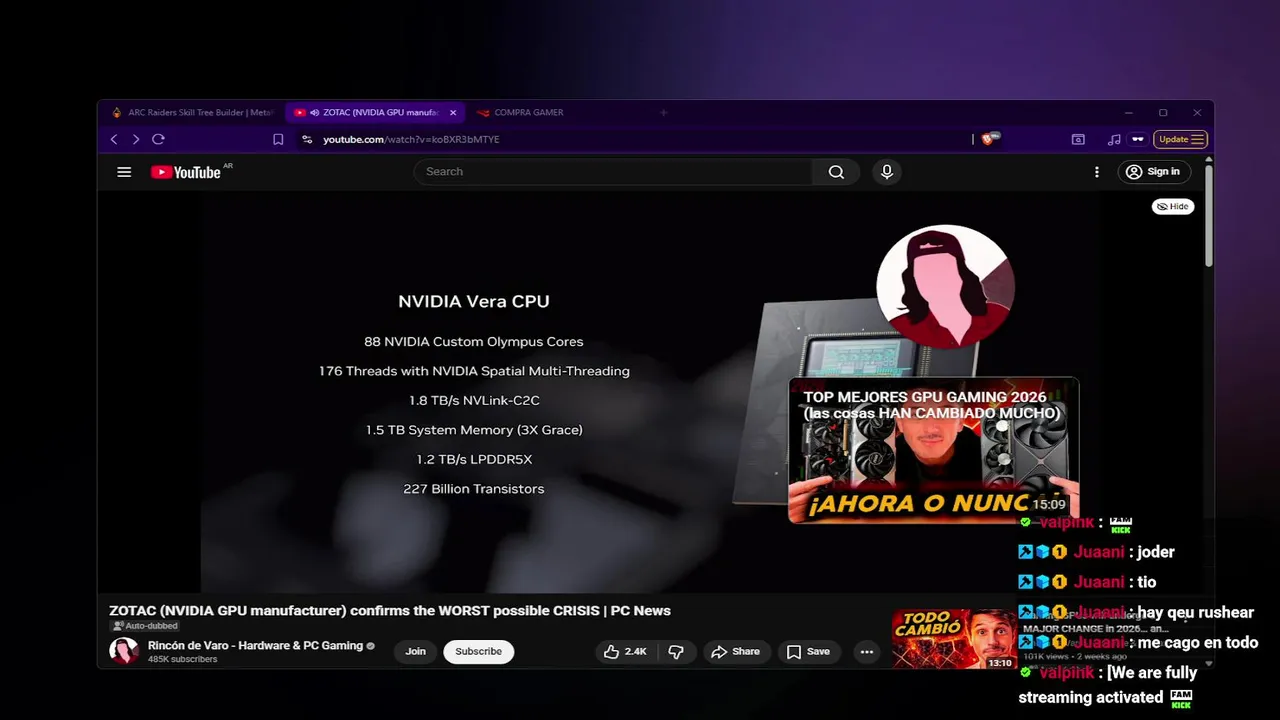Viewport: 1280px width, 720px height.
Task: Share this video
Action: click(x=735, y=652)
